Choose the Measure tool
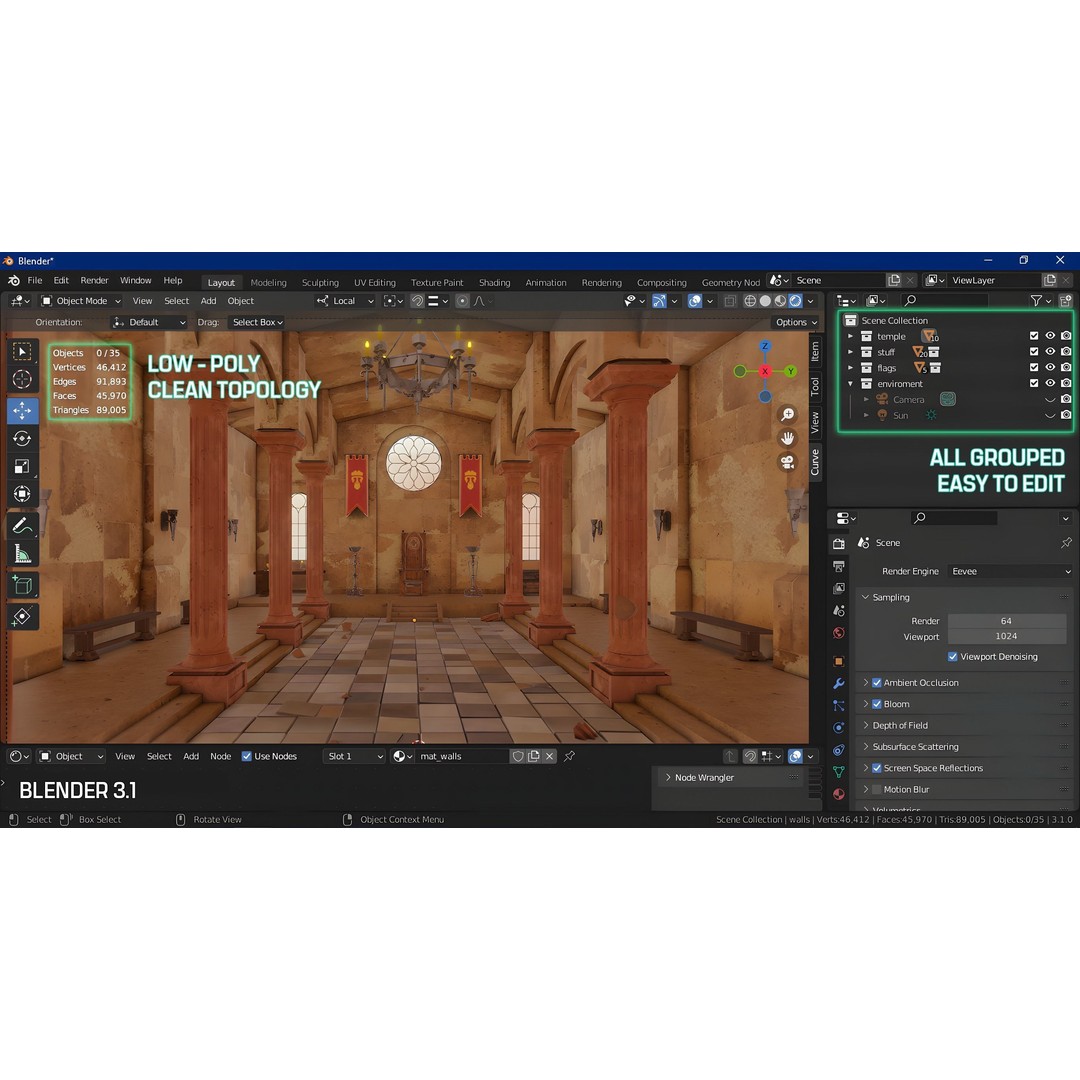This screenshot has width=1080, height=1080. click(22, 553)
